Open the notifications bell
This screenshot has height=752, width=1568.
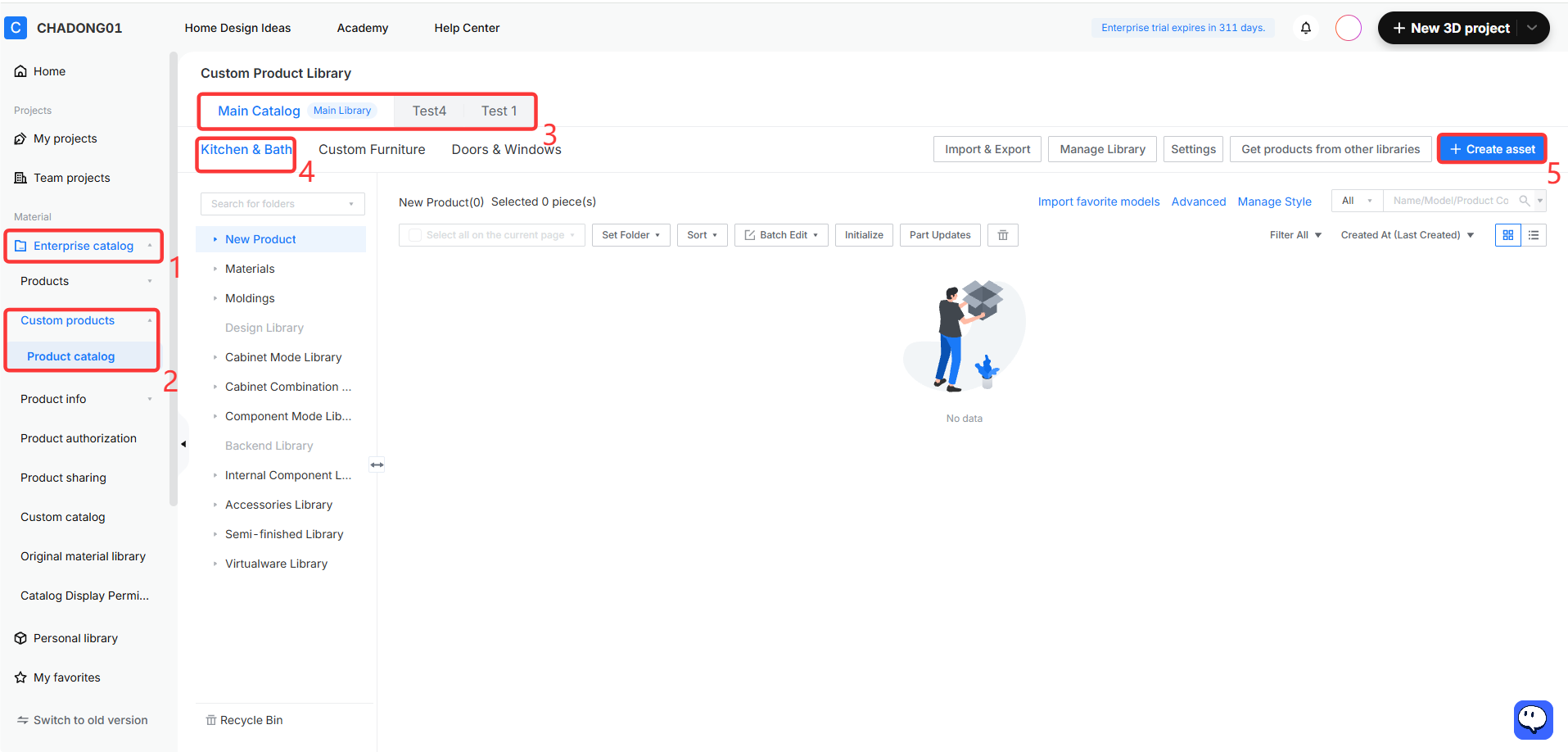[x=1306, y=28]
